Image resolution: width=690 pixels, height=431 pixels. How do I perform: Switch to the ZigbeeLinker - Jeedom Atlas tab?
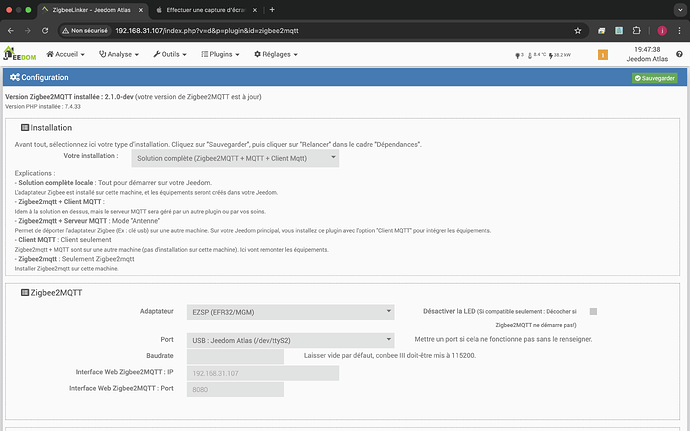92,10
